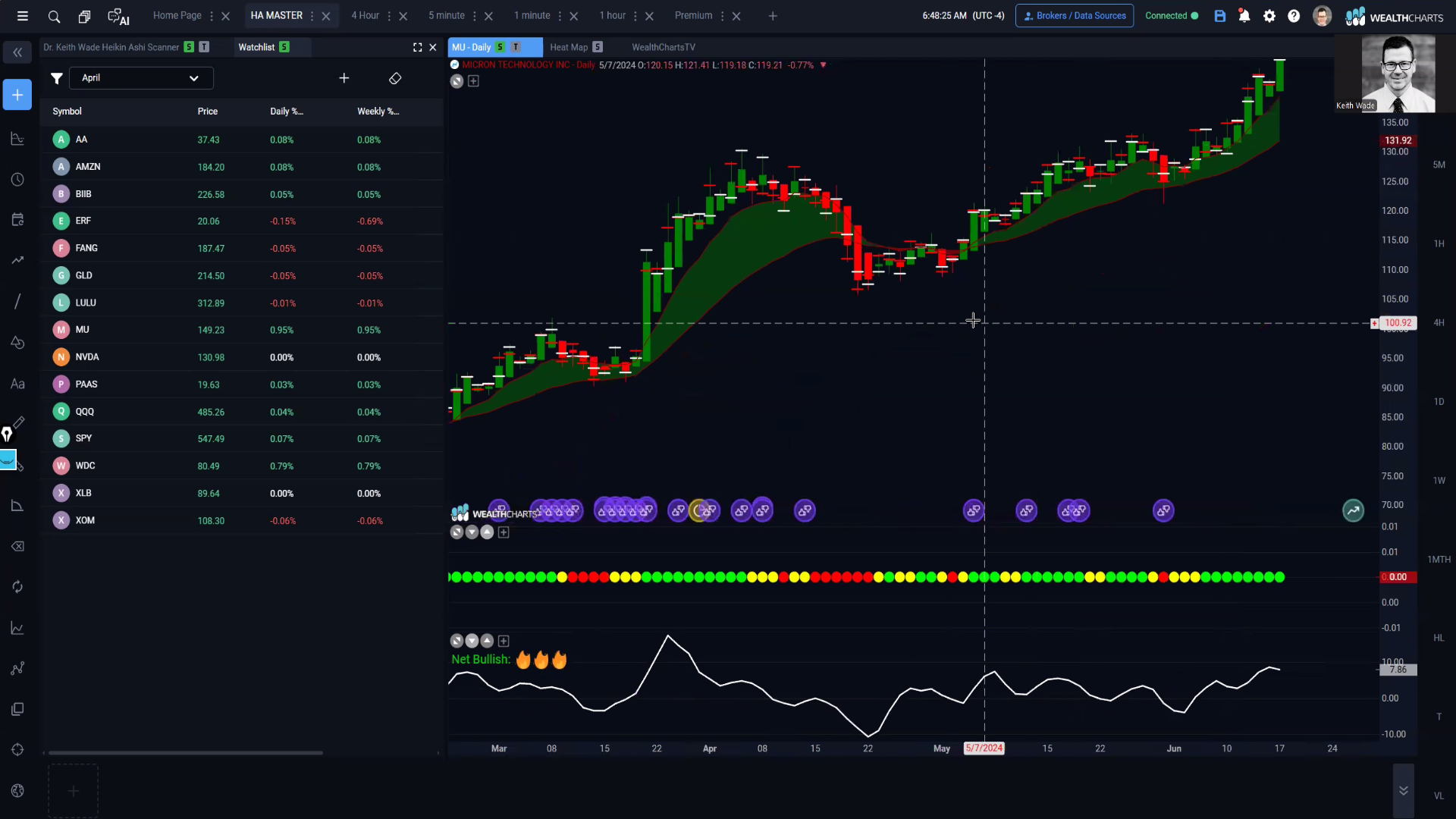
Task: Collapse the left sidebar with double chevron
Action: coord(17,52)
